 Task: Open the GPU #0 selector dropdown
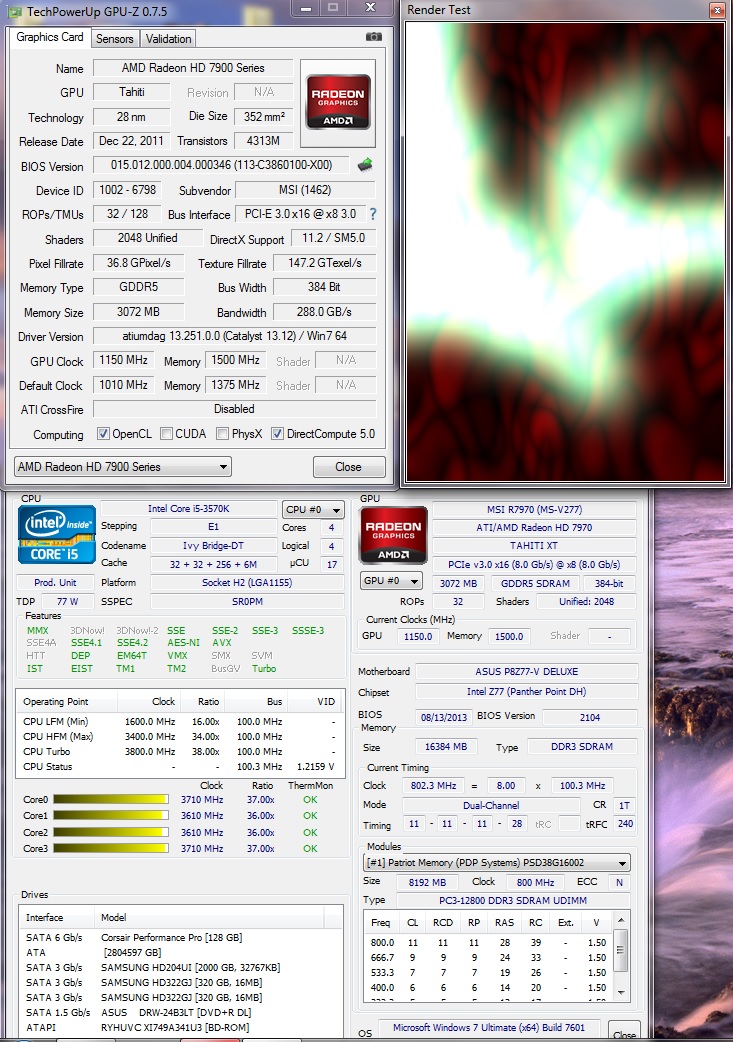(x=391, y=581)
